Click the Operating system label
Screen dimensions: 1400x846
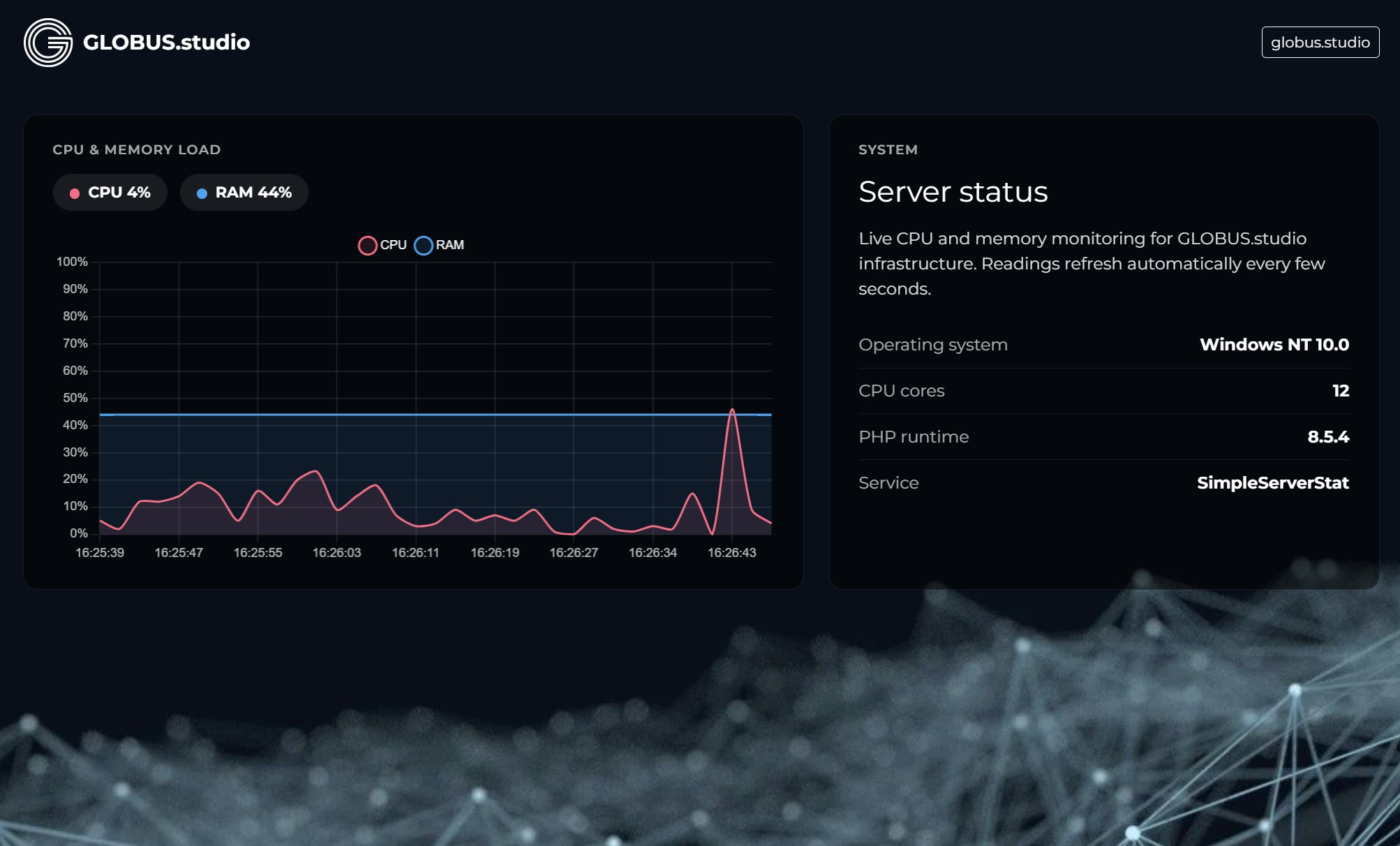933,345
